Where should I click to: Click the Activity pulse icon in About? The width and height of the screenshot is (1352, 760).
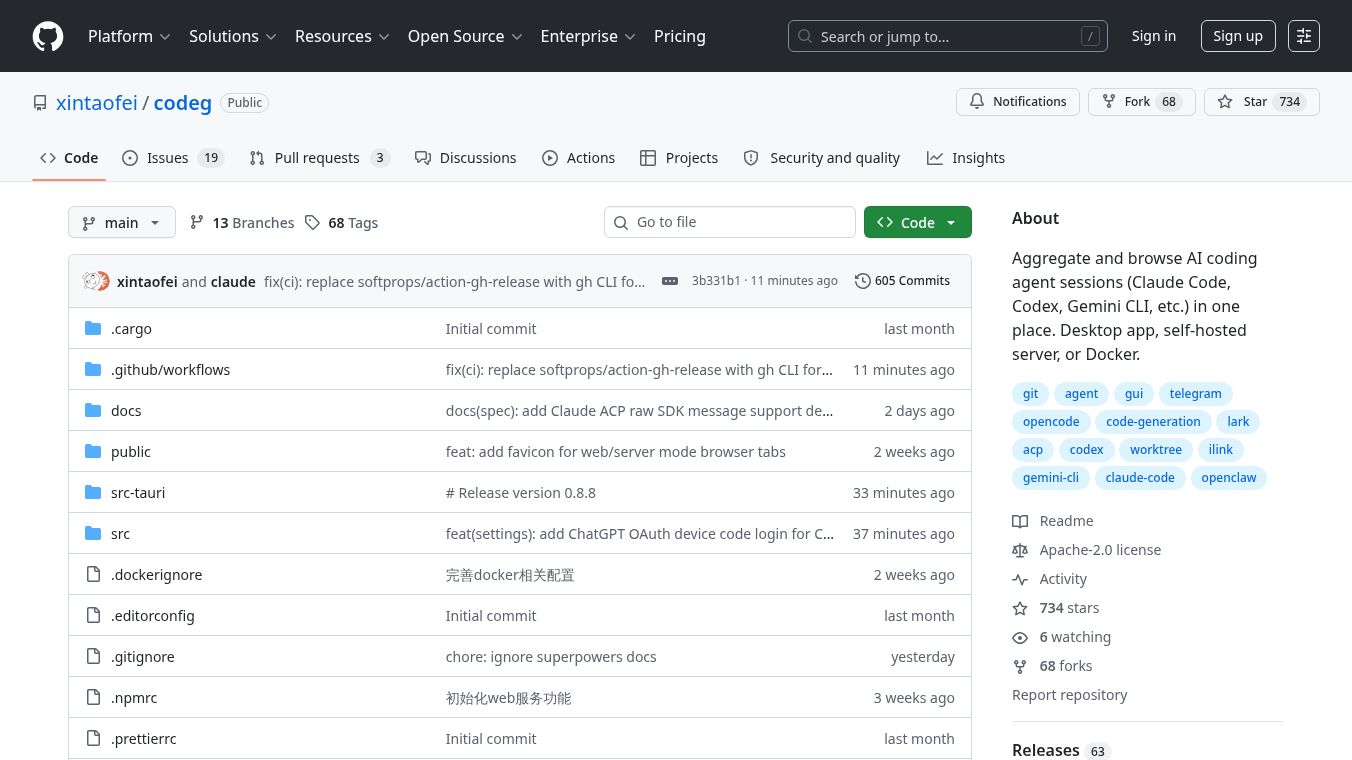click(x=1020, y=579)
